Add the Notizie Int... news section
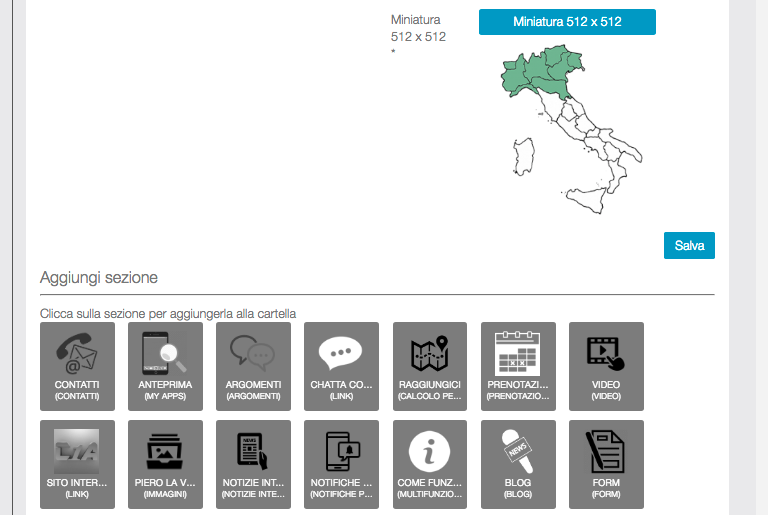This screenshot has width=768, height=515. coord(253,464)
